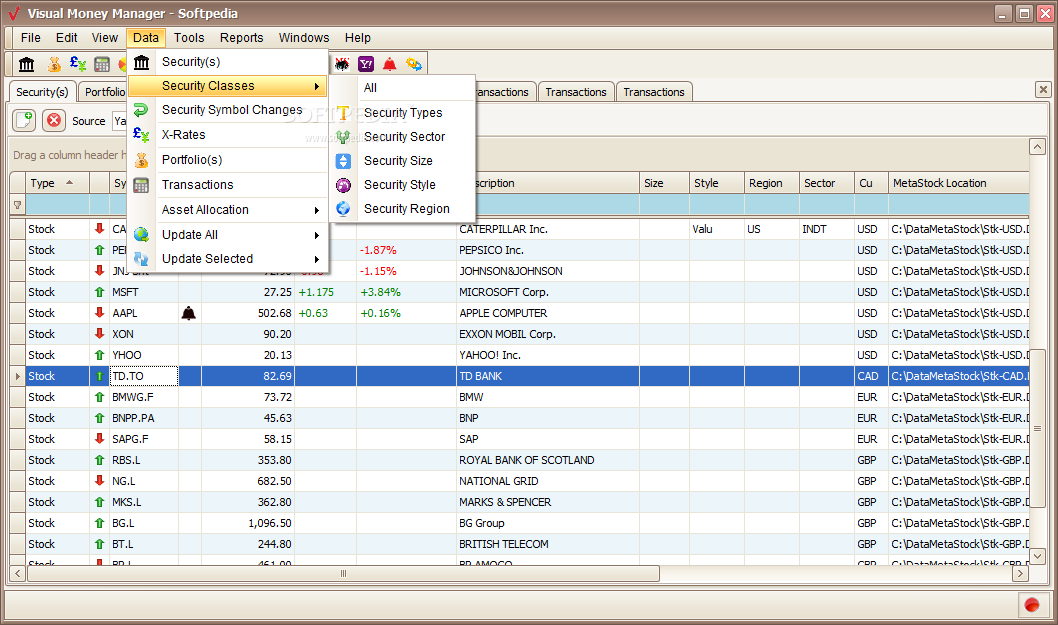Click the horizontal scrollbar thumb

click(343, 573)
